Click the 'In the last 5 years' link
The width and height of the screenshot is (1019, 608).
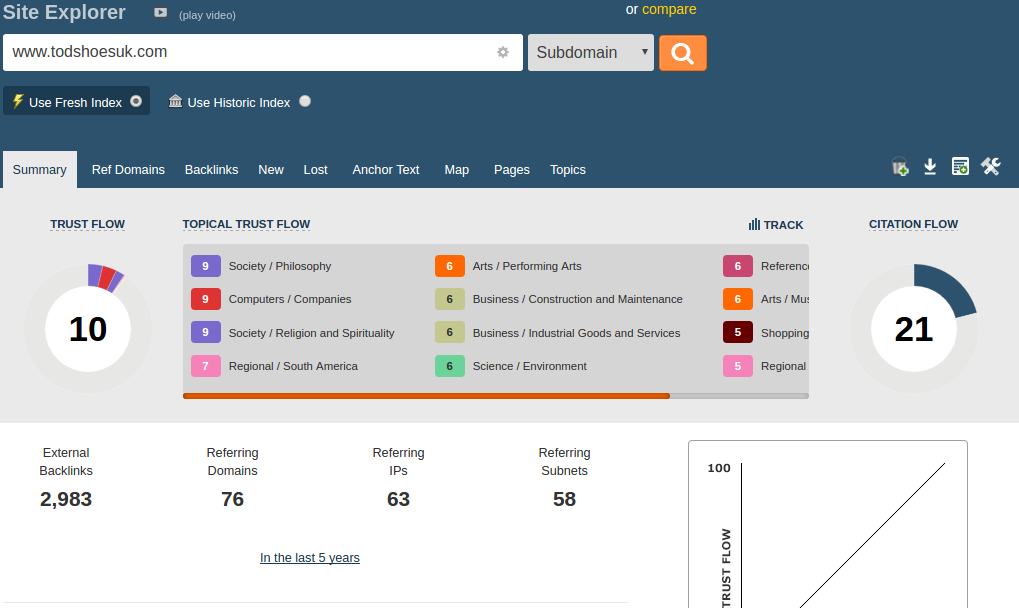pos(309,558)
